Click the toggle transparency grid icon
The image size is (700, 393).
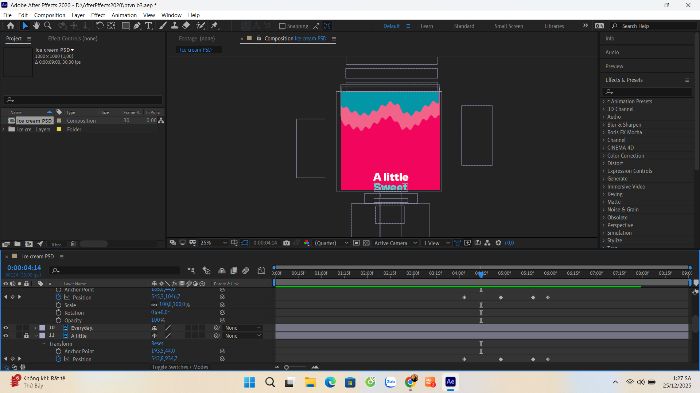[x=367, y=243]
